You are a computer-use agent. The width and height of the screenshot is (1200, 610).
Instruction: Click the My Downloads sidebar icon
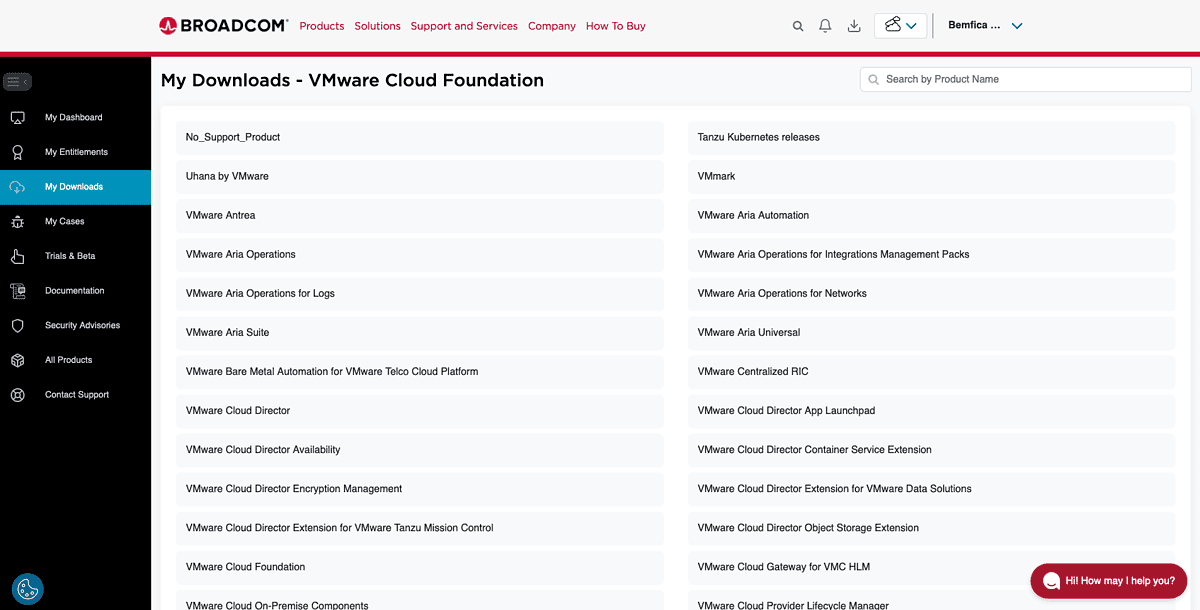(x=16, y=186)
